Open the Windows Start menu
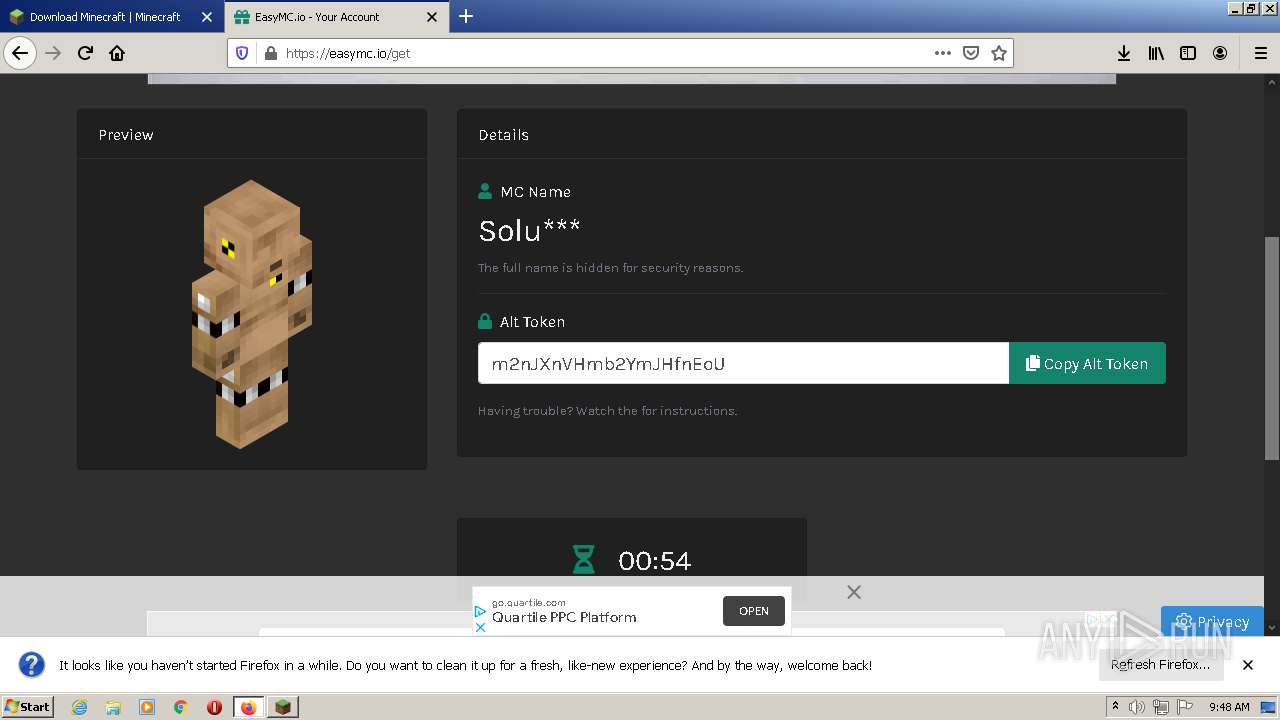 [28, 706]
